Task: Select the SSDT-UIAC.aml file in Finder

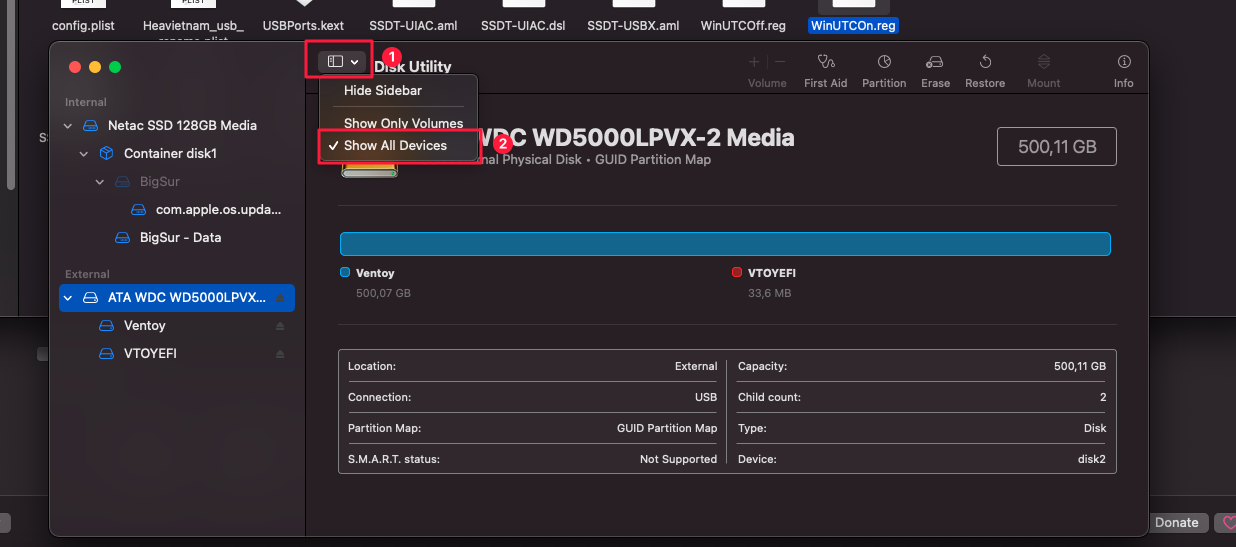Action: (413, 25)
